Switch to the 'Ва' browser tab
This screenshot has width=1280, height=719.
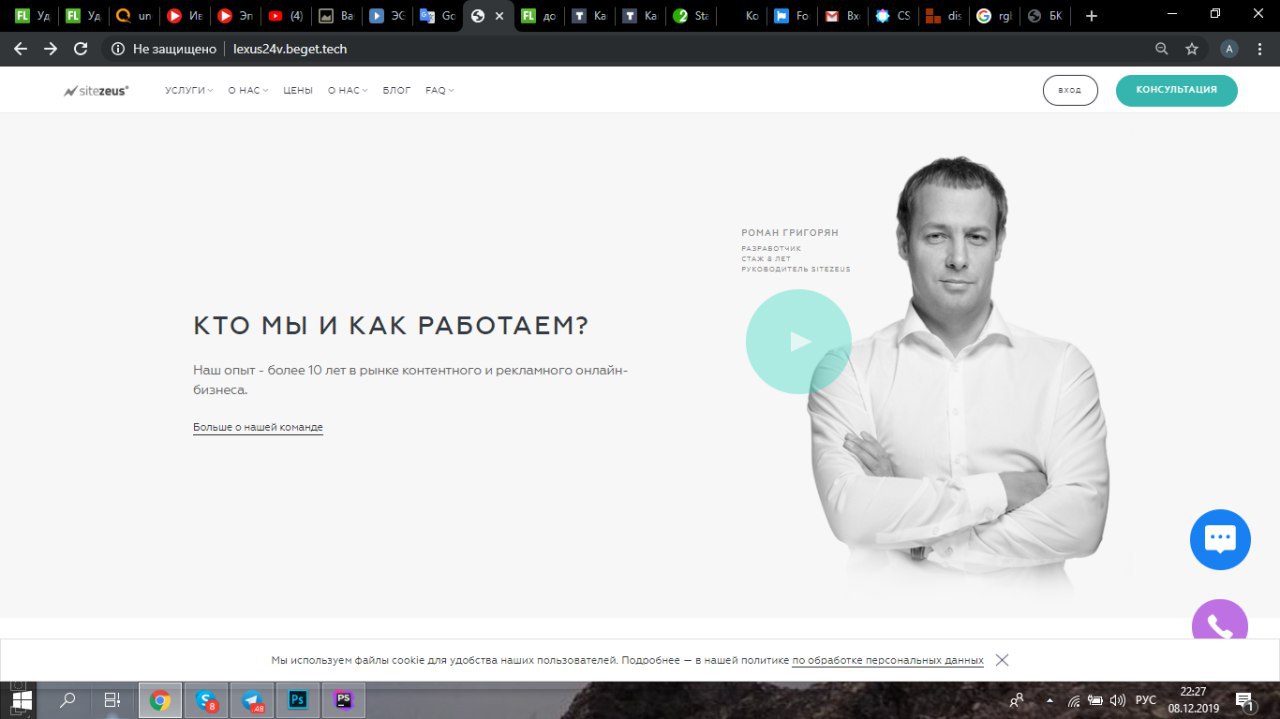pyautogui.click(x=337, y=16)
